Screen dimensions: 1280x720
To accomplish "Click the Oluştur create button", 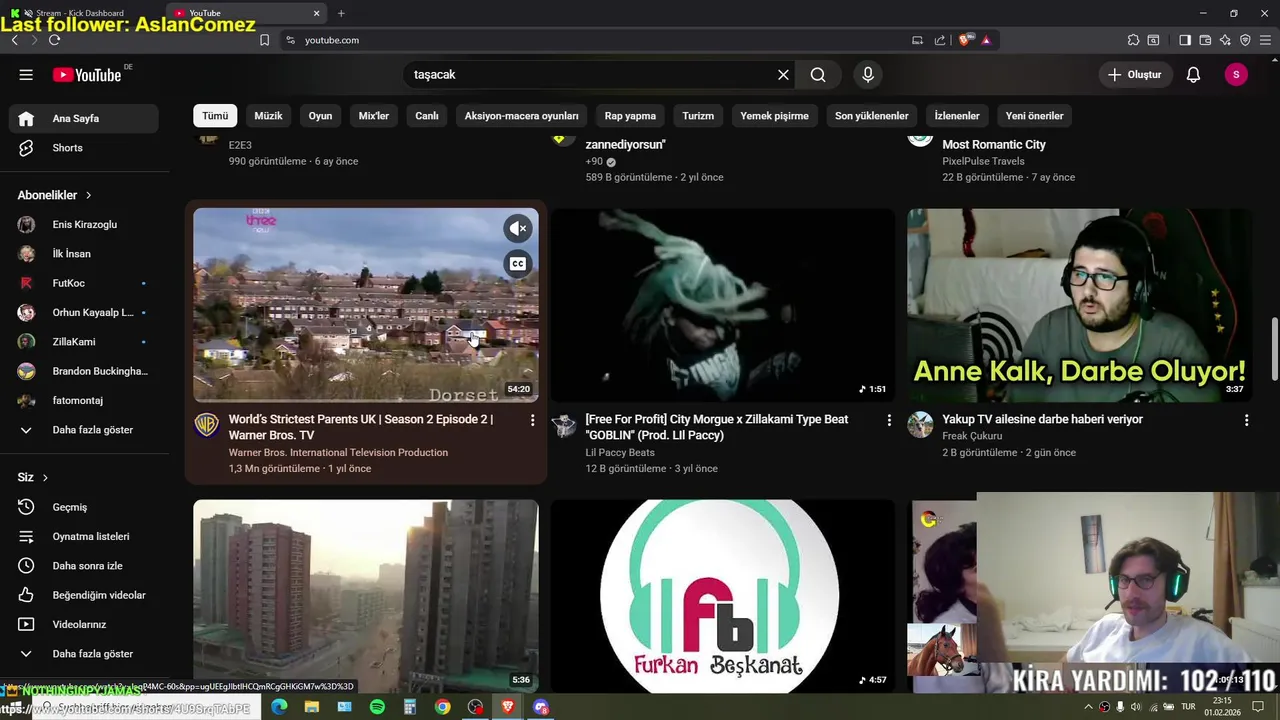I will [x=1136, y=75].
